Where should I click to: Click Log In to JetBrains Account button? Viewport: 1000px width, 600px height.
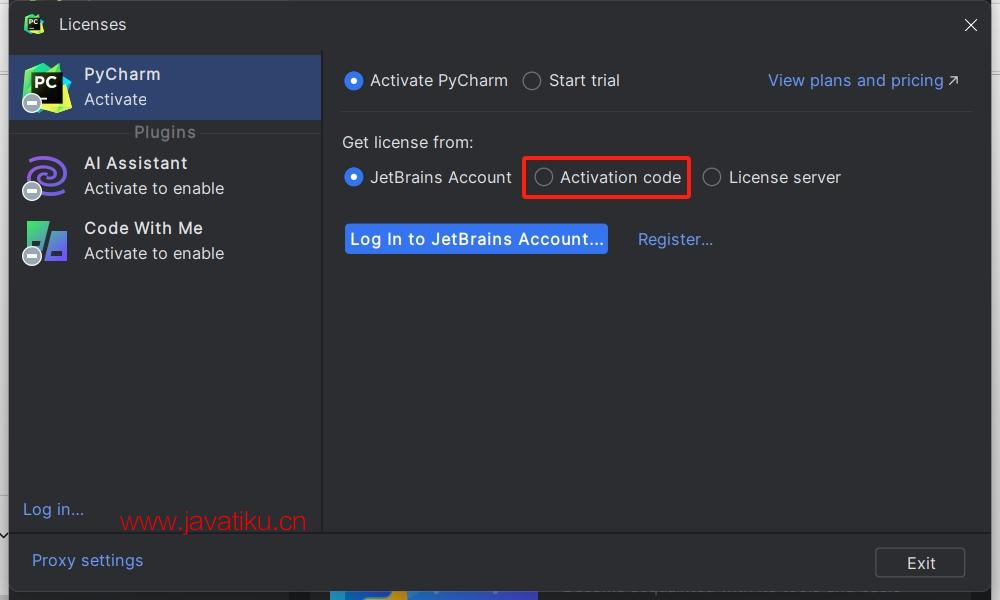coord(476,238)
